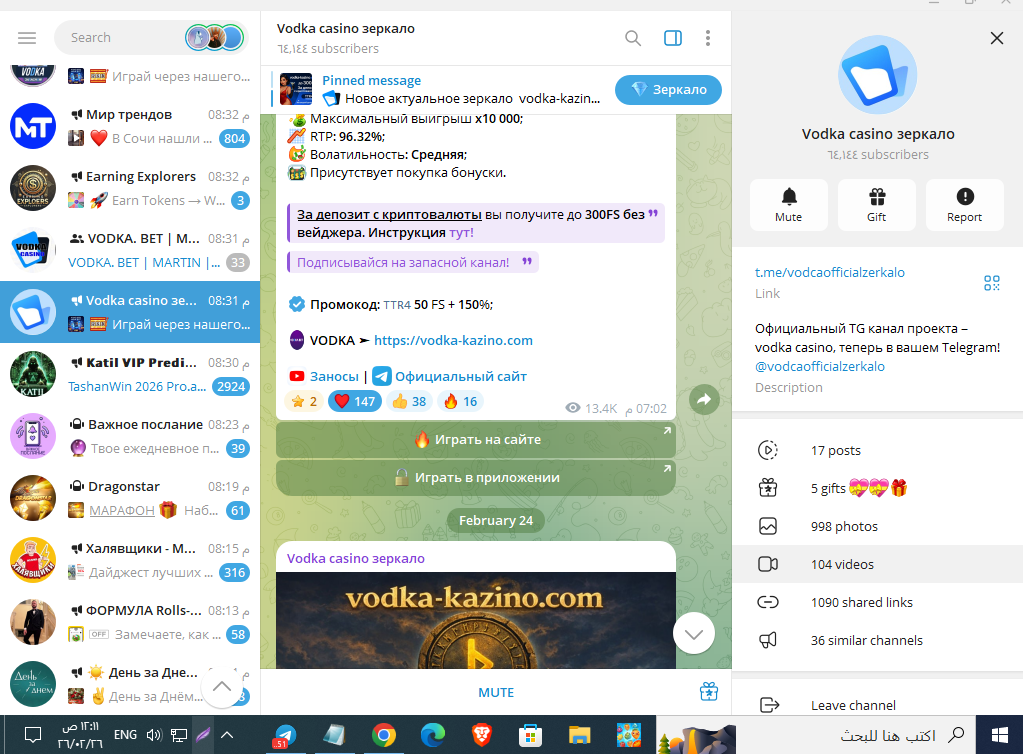React with heart 147 reaction
This screenshot has height=754, width=1023.
[355, 401]
